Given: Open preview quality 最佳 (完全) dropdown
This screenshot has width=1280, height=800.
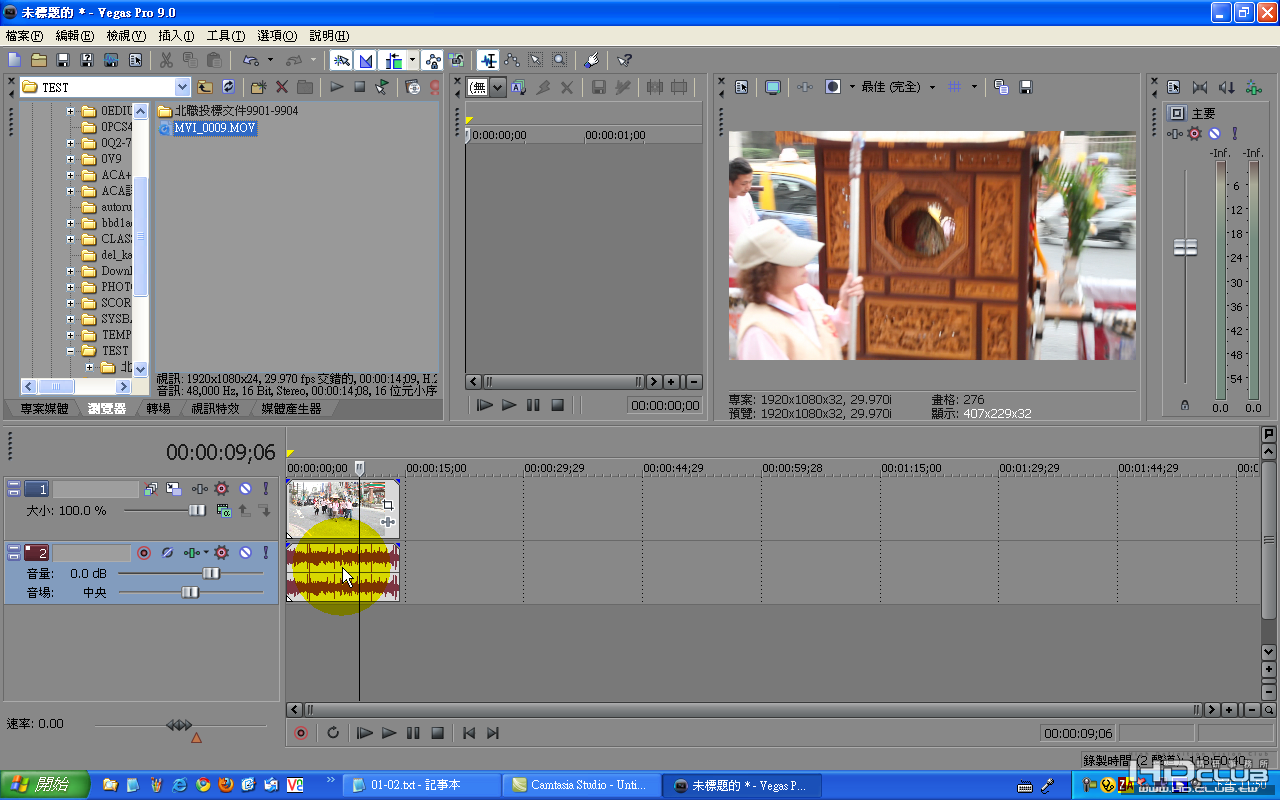Looking at the screenshot, I should click(x=932, y=87).
